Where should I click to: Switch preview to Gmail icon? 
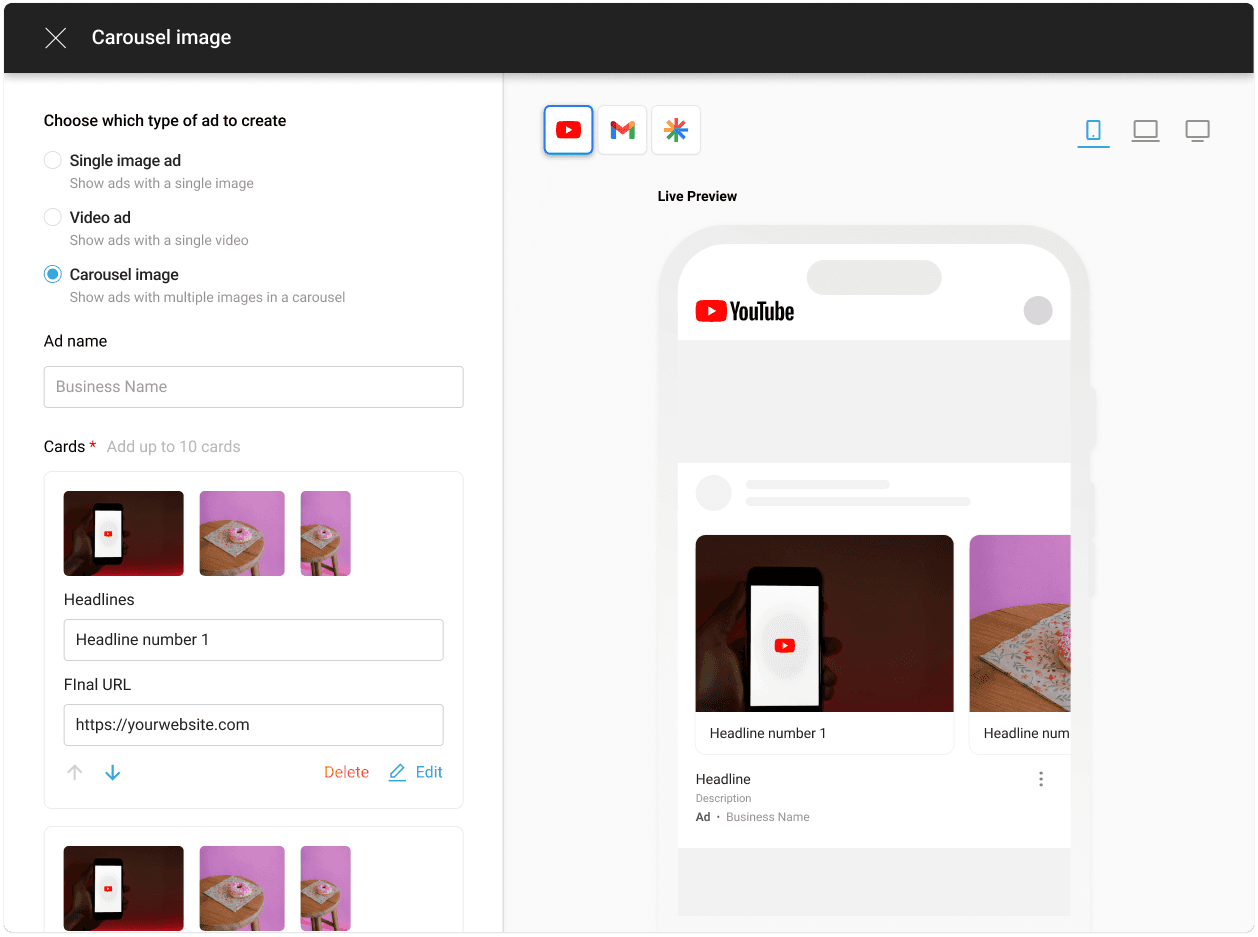tap(622, 130)
